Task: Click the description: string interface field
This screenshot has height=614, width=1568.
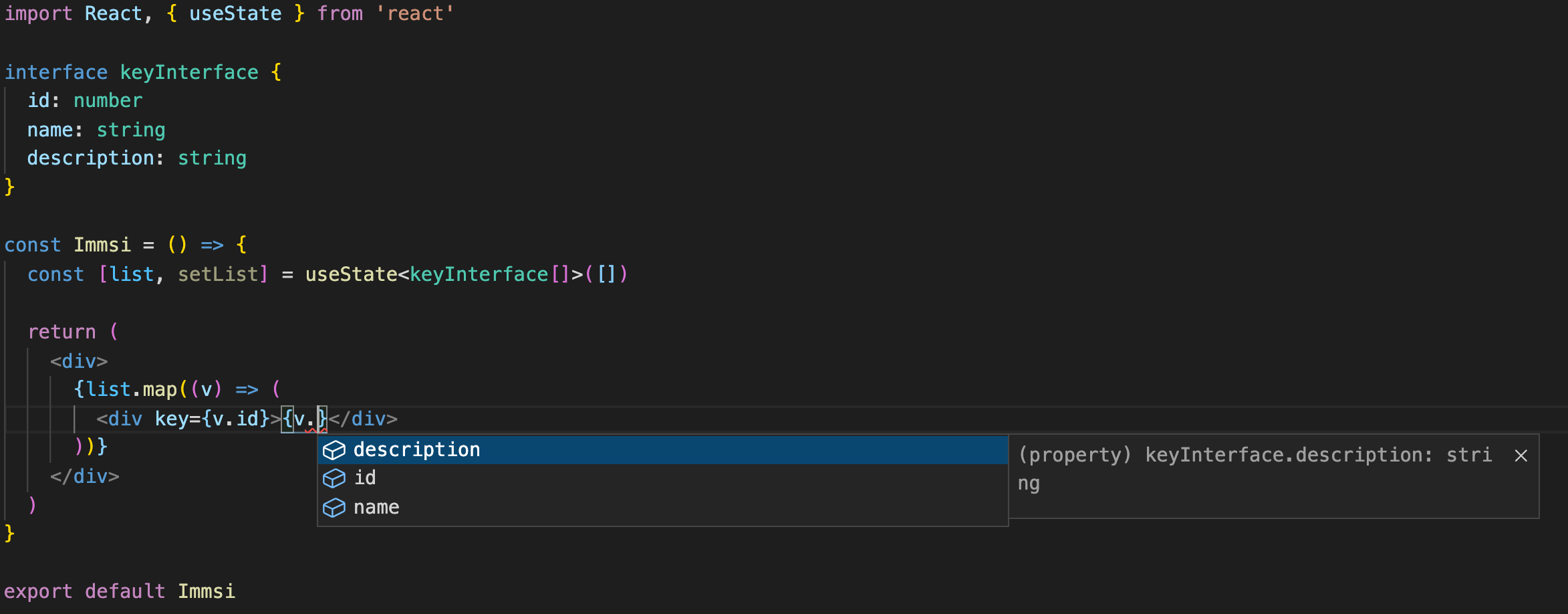Action: pyautogui.click(x=136, y=158)
